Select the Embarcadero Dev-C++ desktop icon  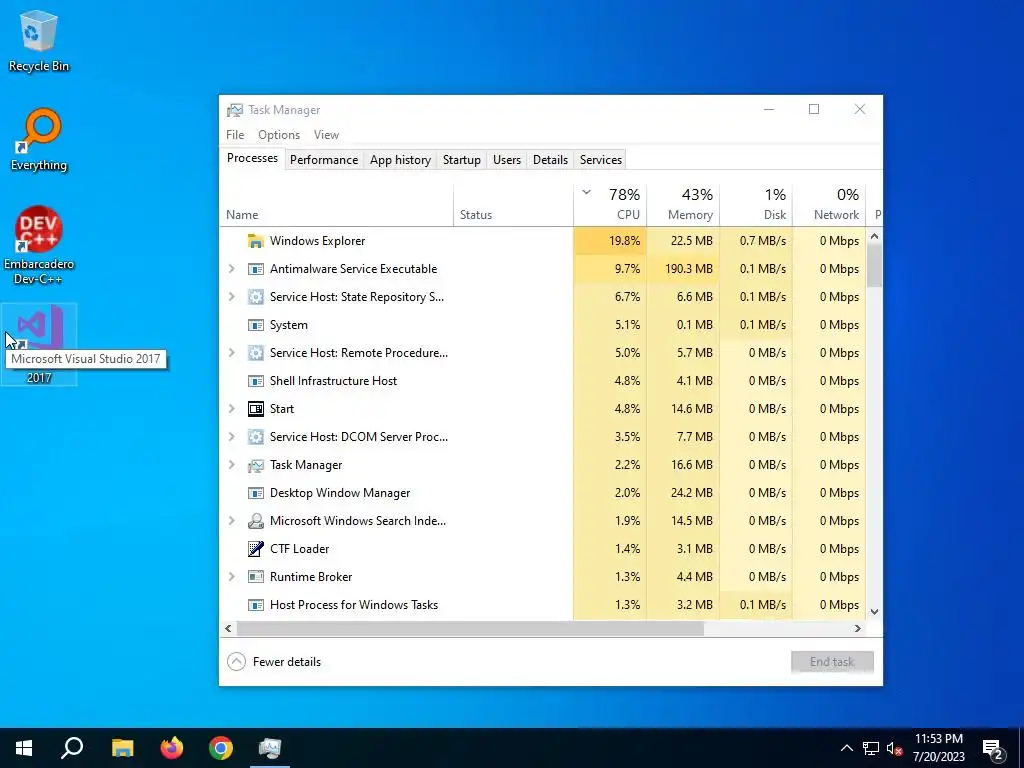pos(39,246)
